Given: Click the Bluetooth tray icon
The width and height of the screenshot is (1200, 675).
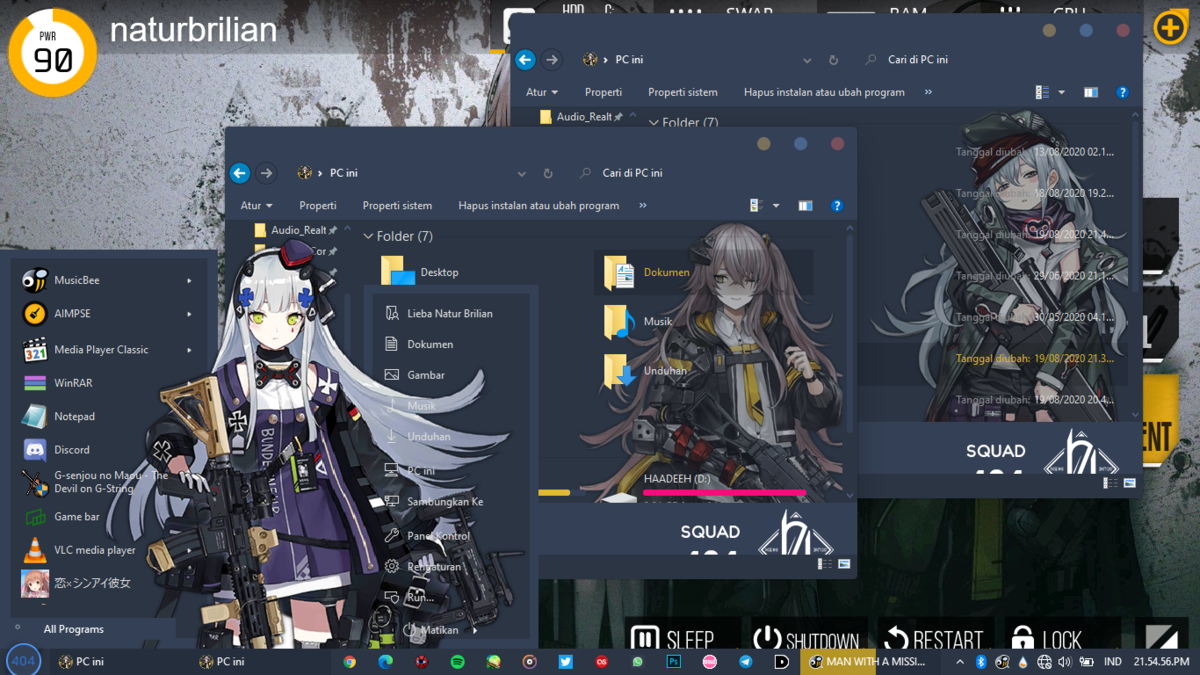Looking at the screenshot, I should click(981, 662).
